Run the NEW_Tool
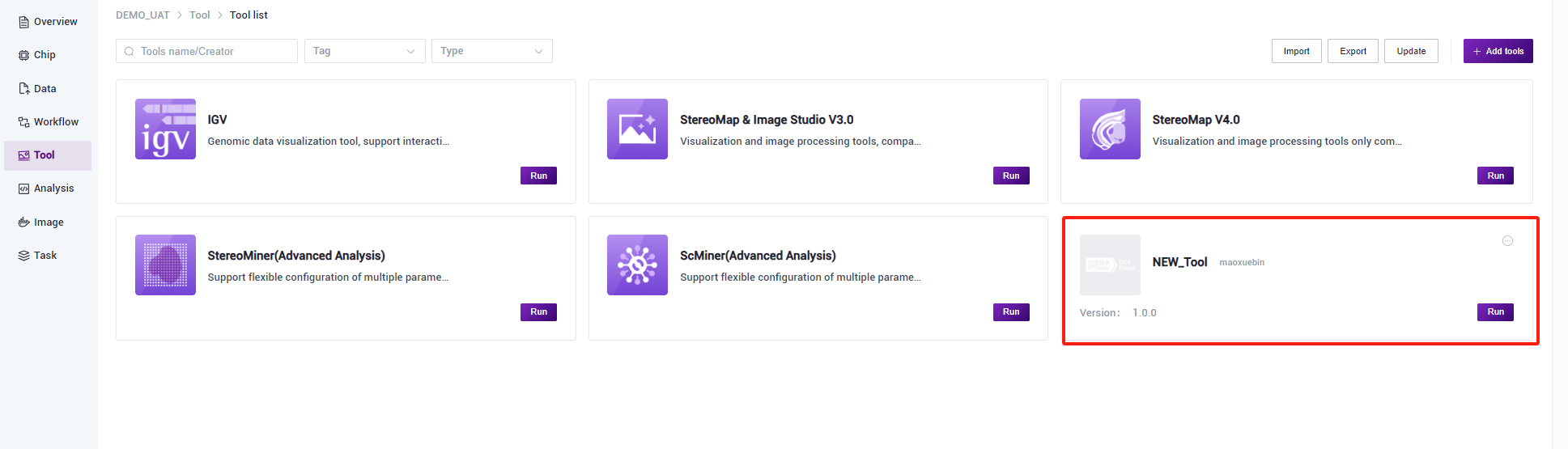Viewport: 1568px width, 449px height. (1495, 311)
